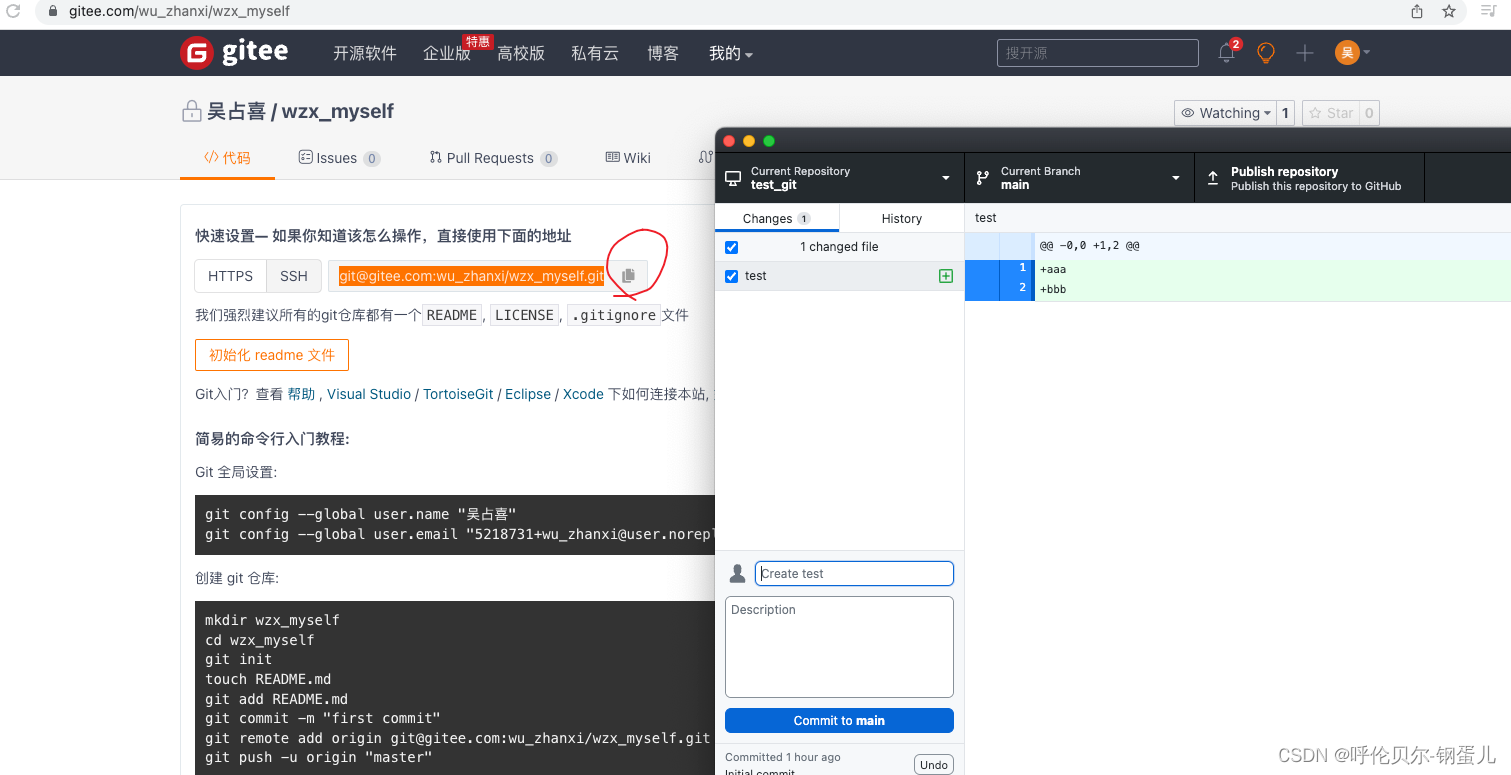Switch to the History tab
The image size is (1511, 775).
point(902,218)
